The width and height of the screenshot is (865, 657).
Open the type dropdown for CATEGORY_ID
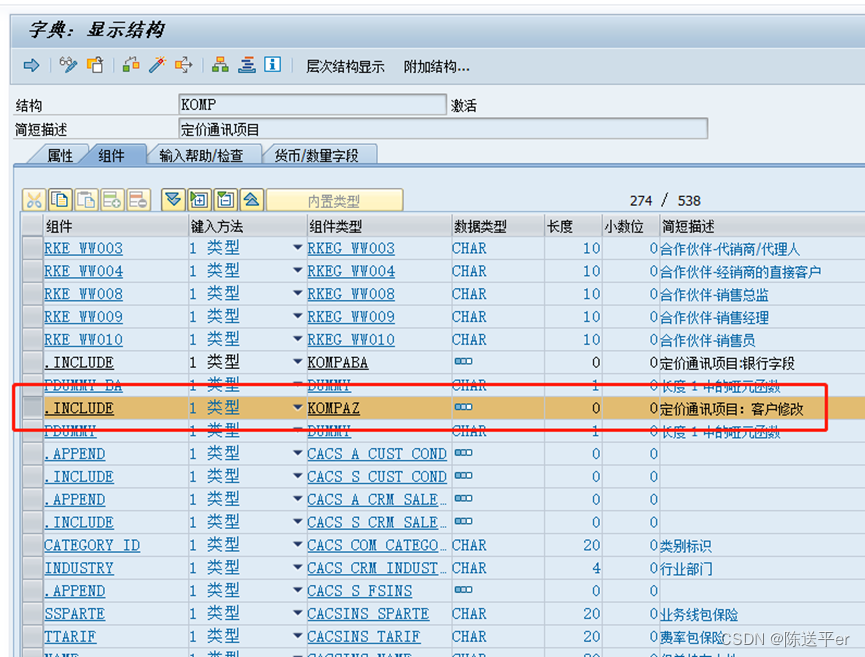[297, 544]
